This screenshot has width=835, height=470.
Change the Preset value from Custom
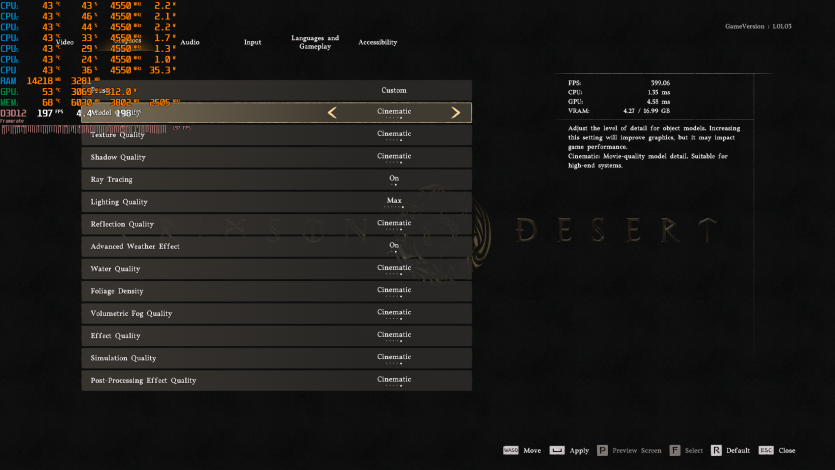pyautogui.click(x=394, y=90)
